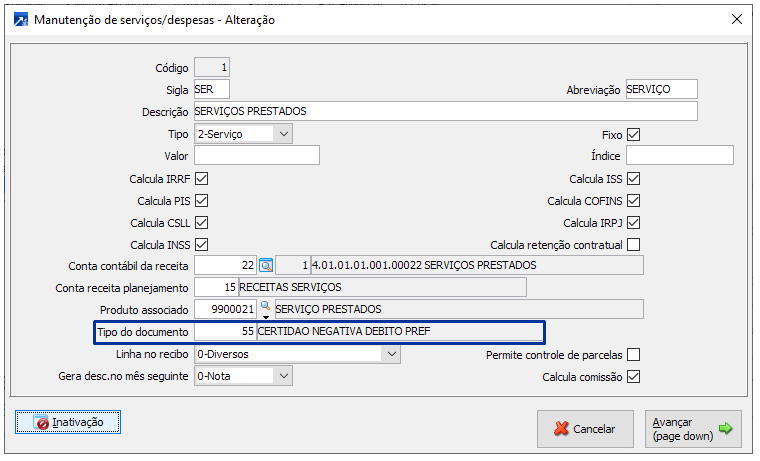Open Gera desc. no mês seguinte dropdown

click(284, 376)
